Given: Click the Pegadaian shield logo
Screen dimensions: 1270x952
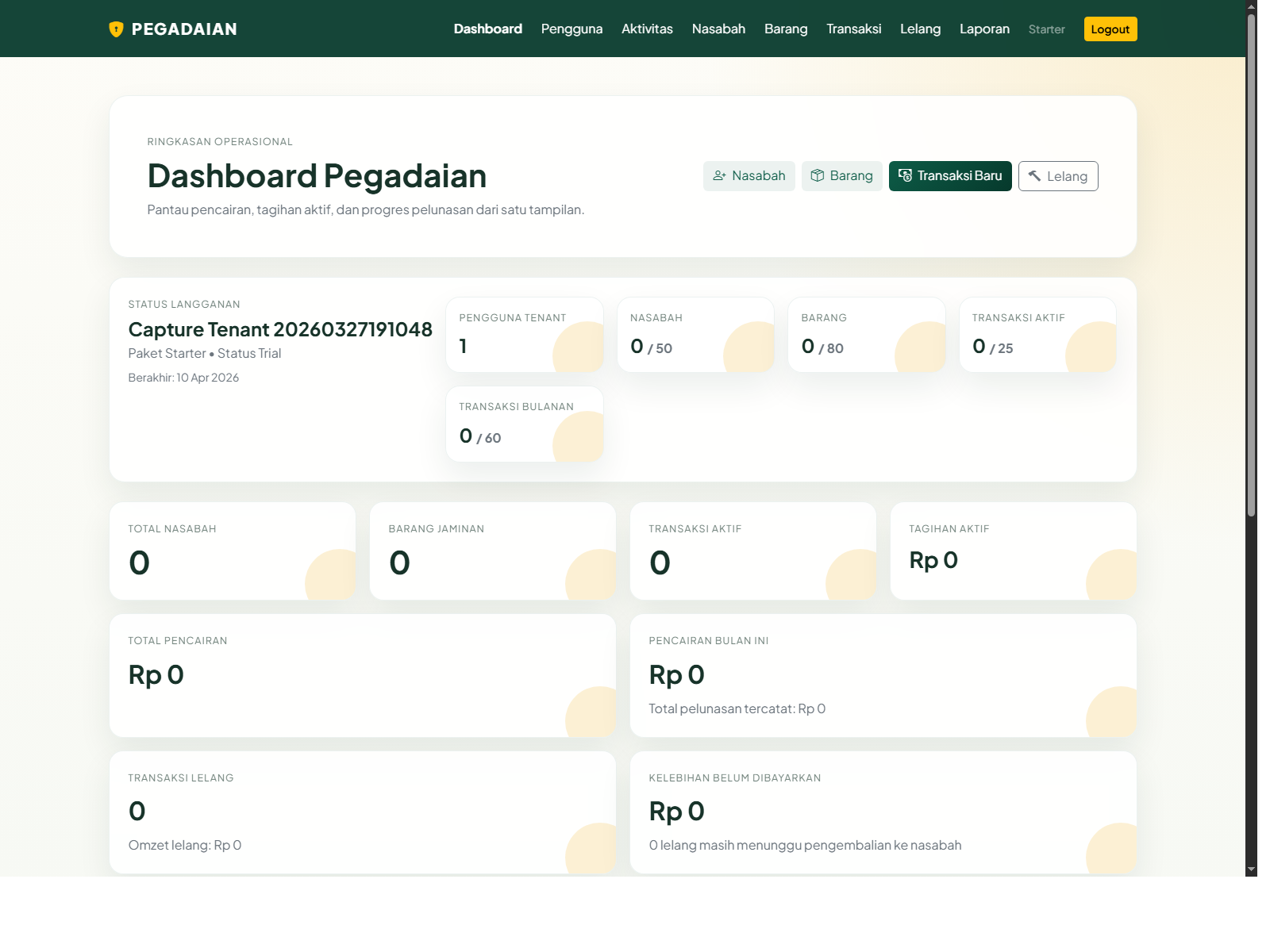Looking at the screenshot, I should coord(117,29).
